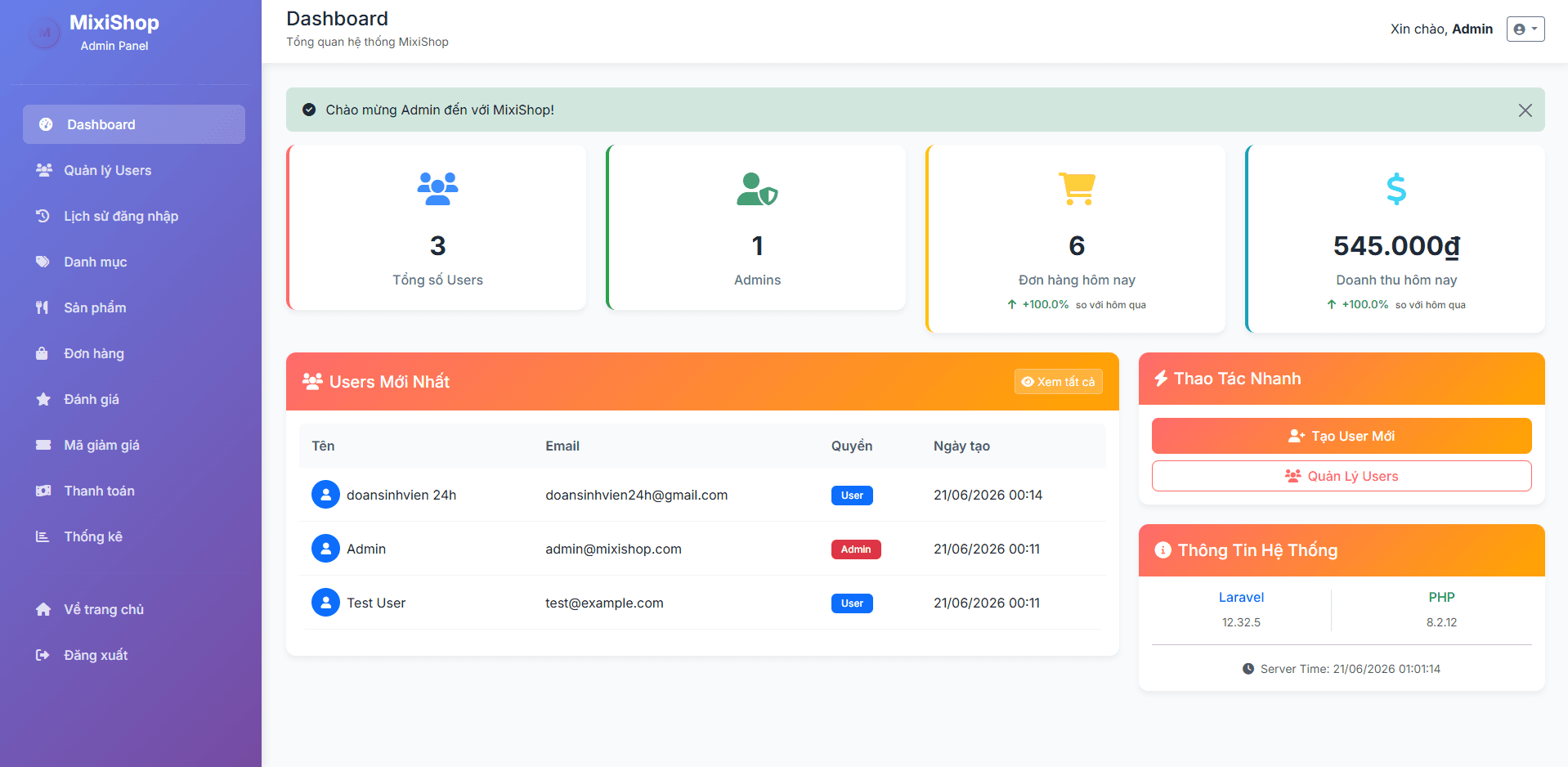Click avatar icon of Test User row
The image size is (1568, 767).
coord(325,603)
